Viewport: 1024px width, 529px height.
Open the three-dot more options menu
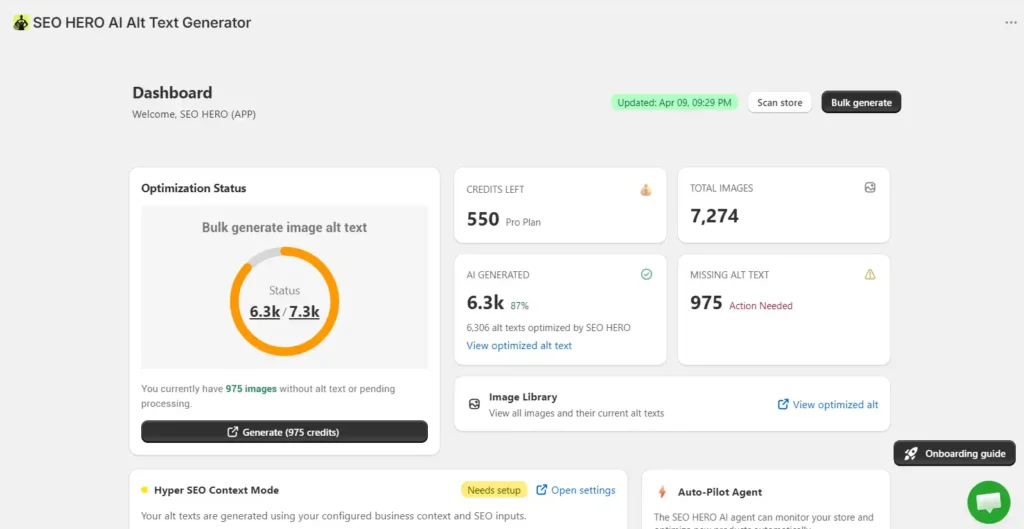point(1010,23)
